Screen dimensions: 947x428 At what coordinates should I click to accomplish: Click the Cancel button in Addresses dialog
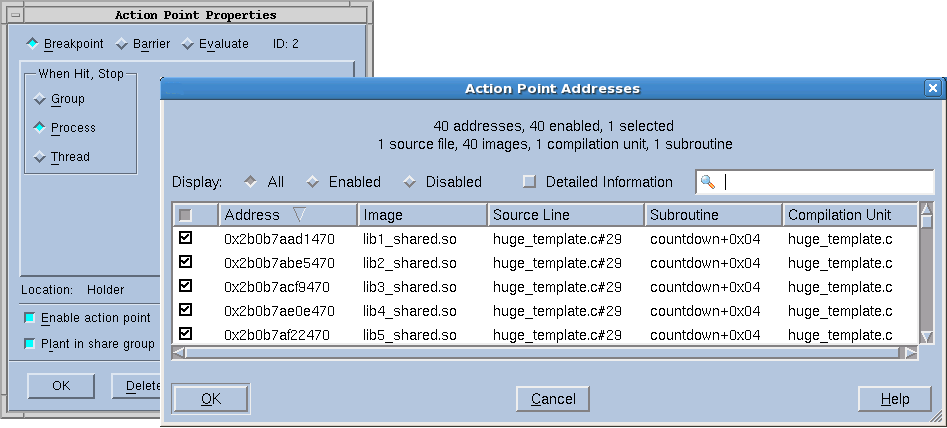553,399
